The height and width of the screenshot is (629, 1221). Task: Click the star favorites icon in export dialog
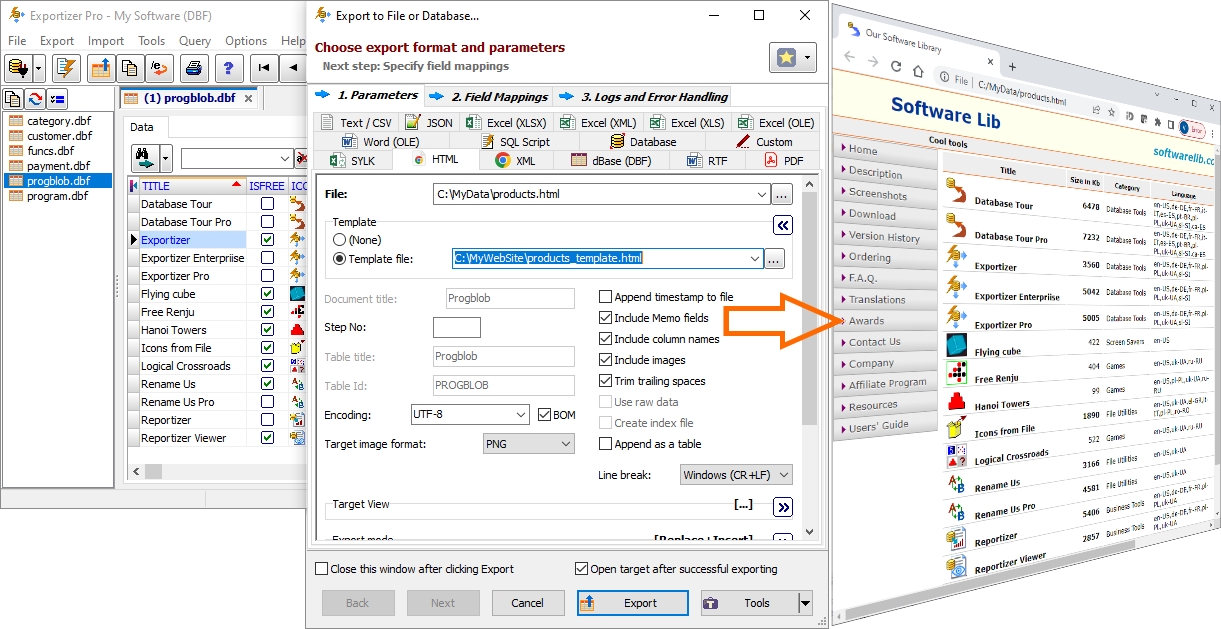point(786,57)
